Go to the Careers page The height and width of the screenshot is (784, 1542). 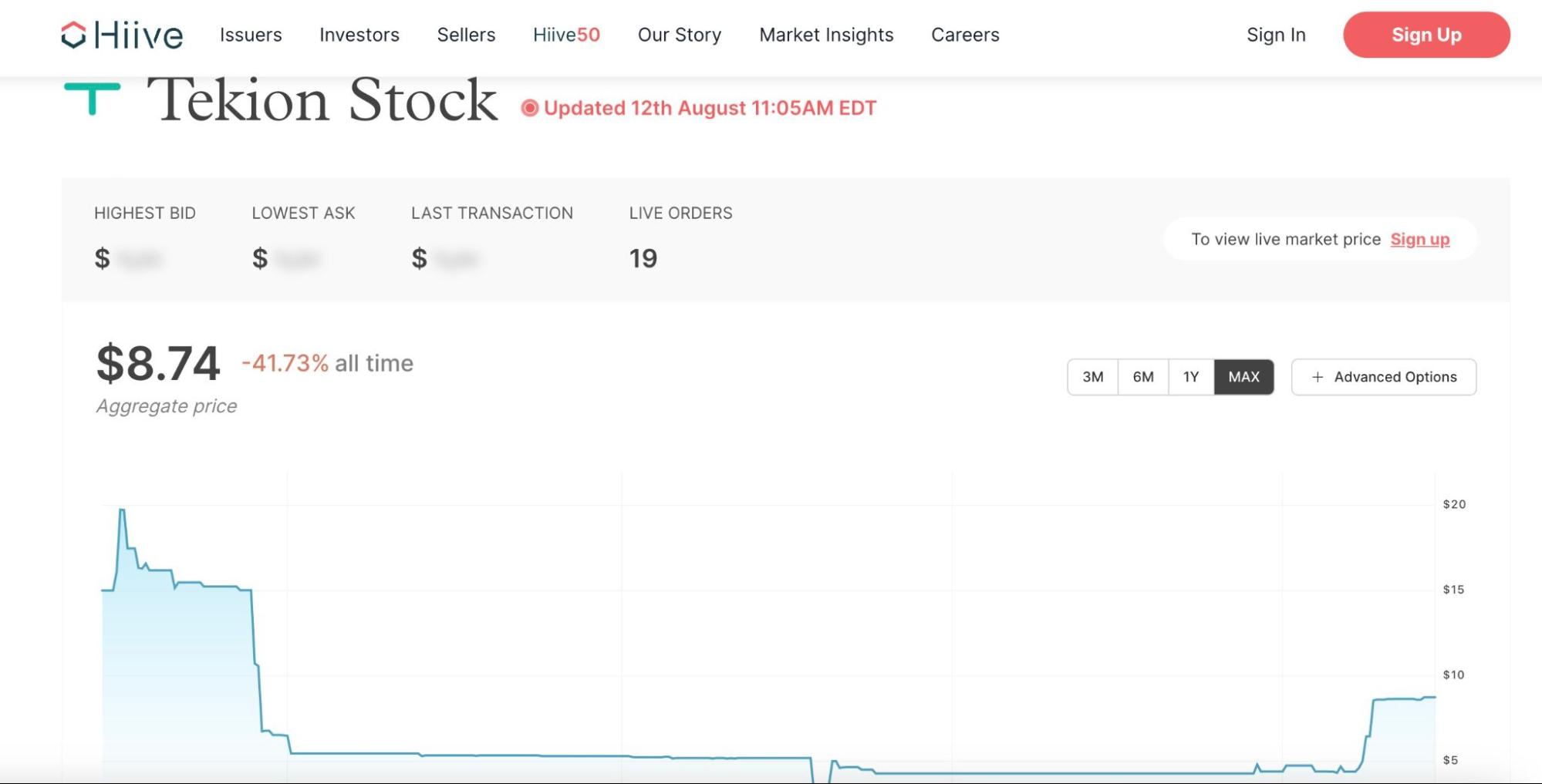click(965, 35)
